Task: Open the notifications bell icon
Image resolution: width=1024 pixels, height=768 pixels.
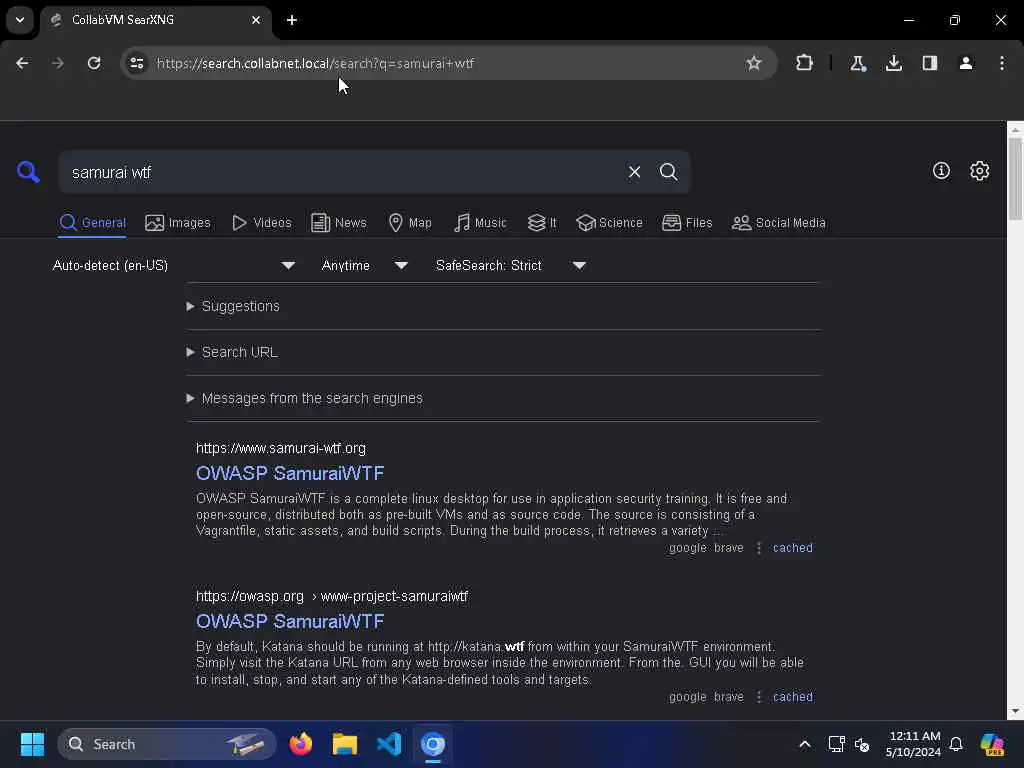Action: pyautogui.click(x=956, y=744)
